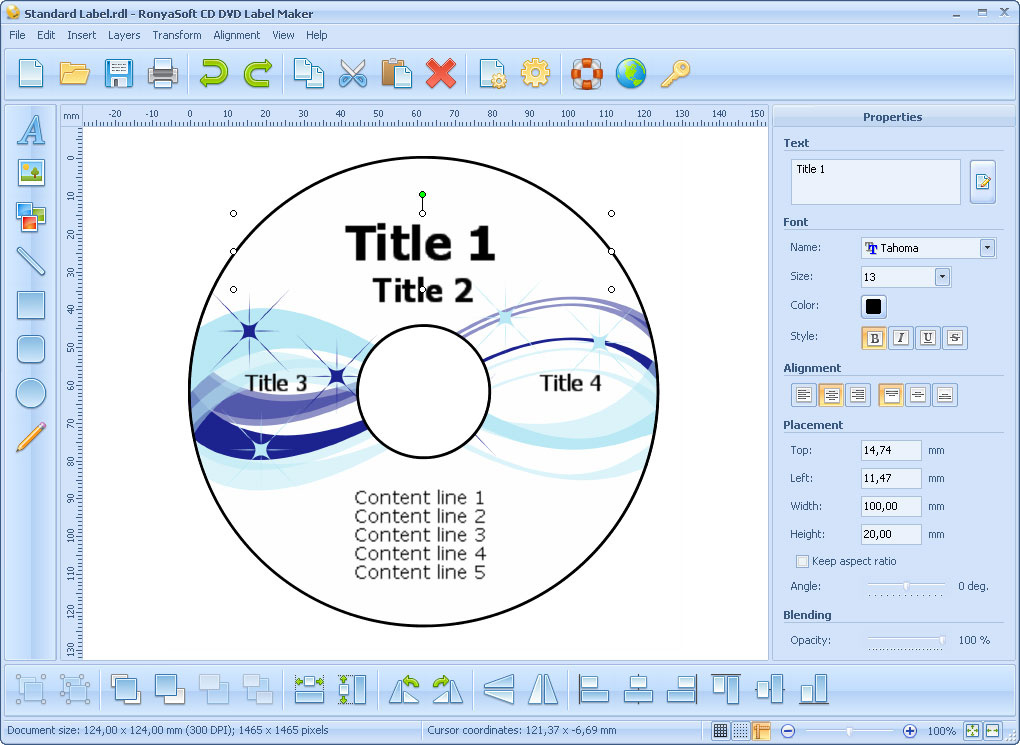Open the font Name dropdown
This screenshot has height=745, width=1020.
pos(987,248)
